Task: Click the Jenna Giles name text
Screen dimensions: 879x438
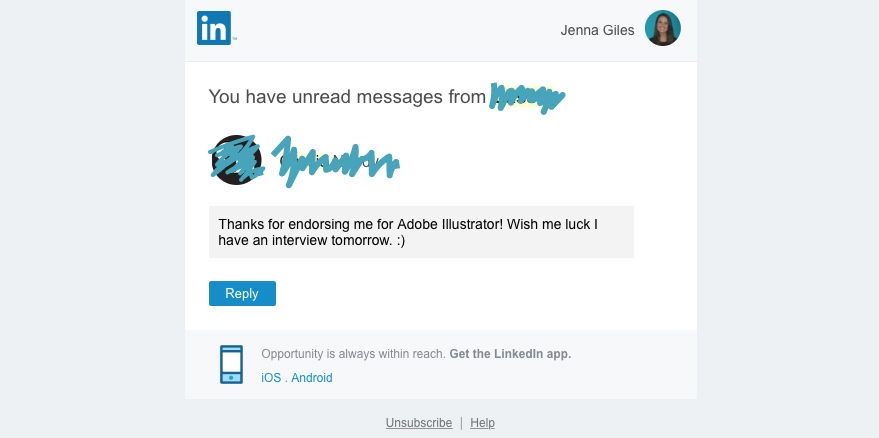Action: point(597,30)
